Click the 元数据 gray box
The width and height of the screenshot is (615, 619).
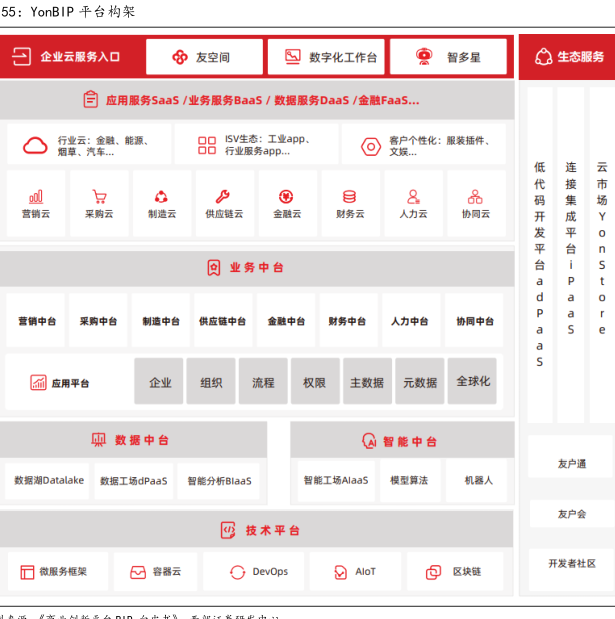click(x=420, y=381)
